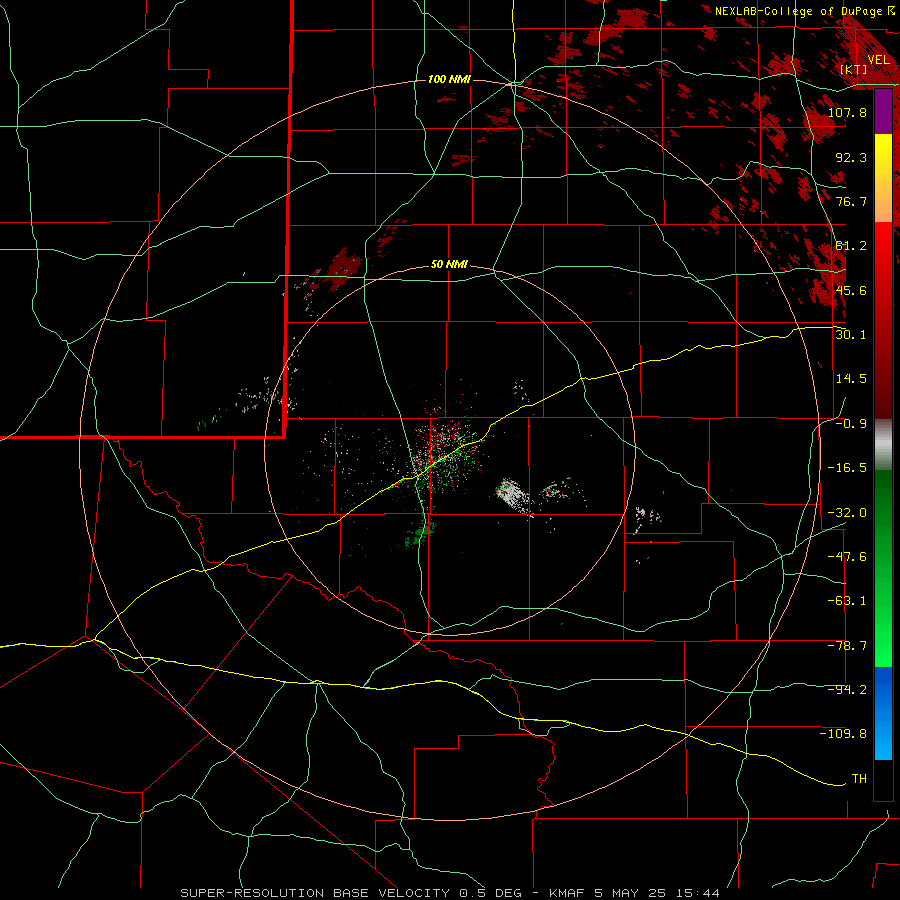Select the VEL legend title
Image resolution: width=900 pixels, height=900 pixels.
pos(878,59)
